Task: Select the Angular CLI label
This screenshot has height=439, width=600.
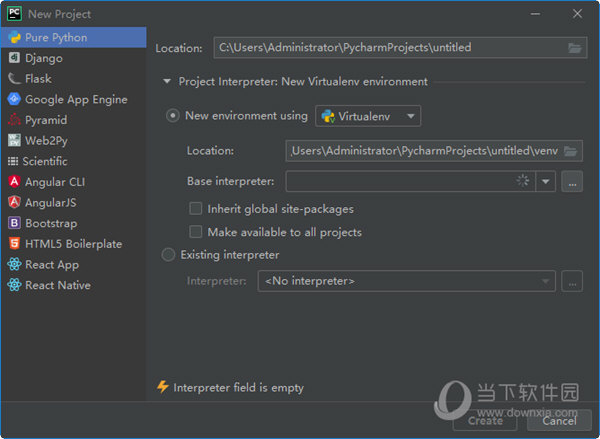Action: (55, 182)
